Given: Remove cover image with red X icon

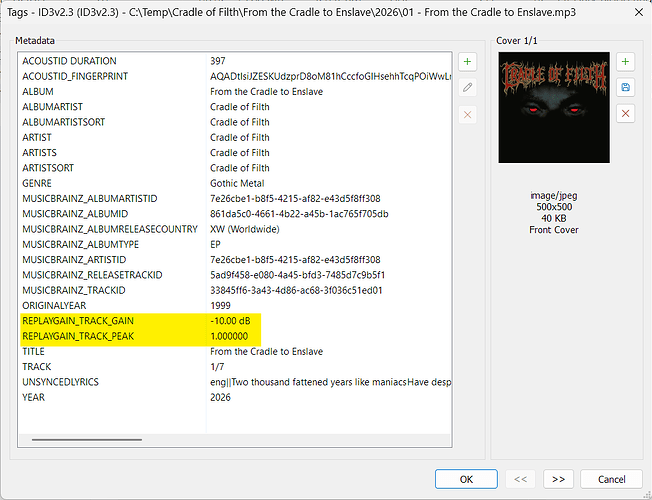Looking at the screenshot, I should [625, 114].
